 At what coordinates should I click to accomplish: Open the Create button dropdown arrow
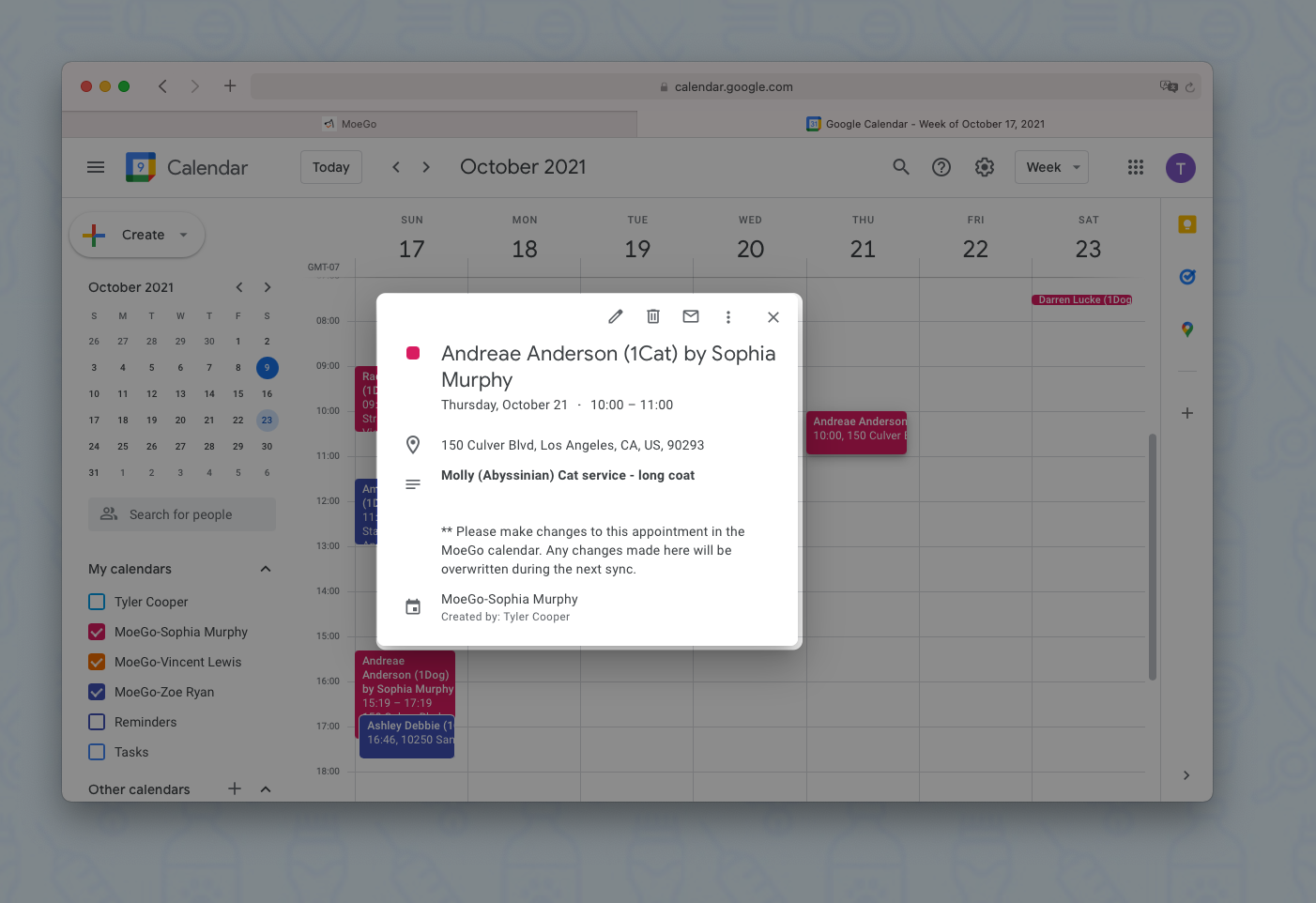pos(184,235)
